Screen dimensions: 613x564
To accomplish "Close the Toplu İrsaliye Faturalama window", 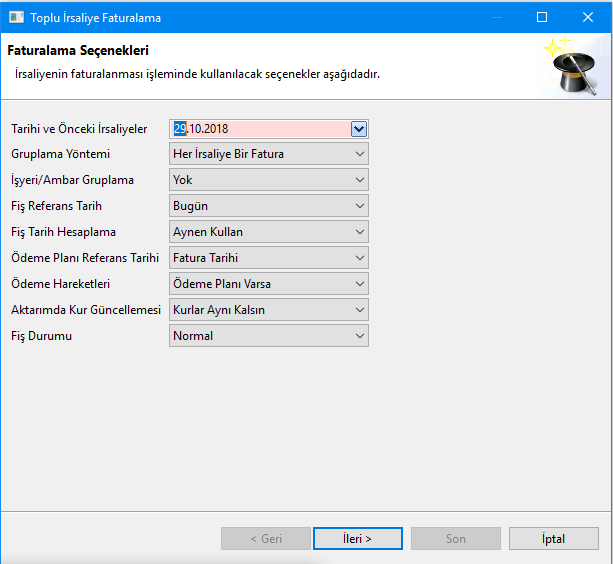I will pyautogui.click(x=588, y=17).
